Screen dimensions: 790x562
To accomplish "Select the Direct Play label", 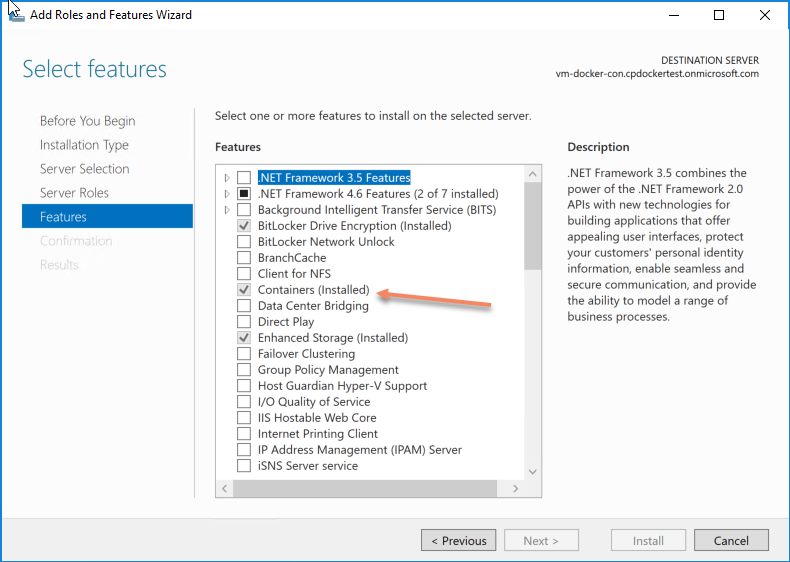I will pyautogui.click(x=286, y=322).
